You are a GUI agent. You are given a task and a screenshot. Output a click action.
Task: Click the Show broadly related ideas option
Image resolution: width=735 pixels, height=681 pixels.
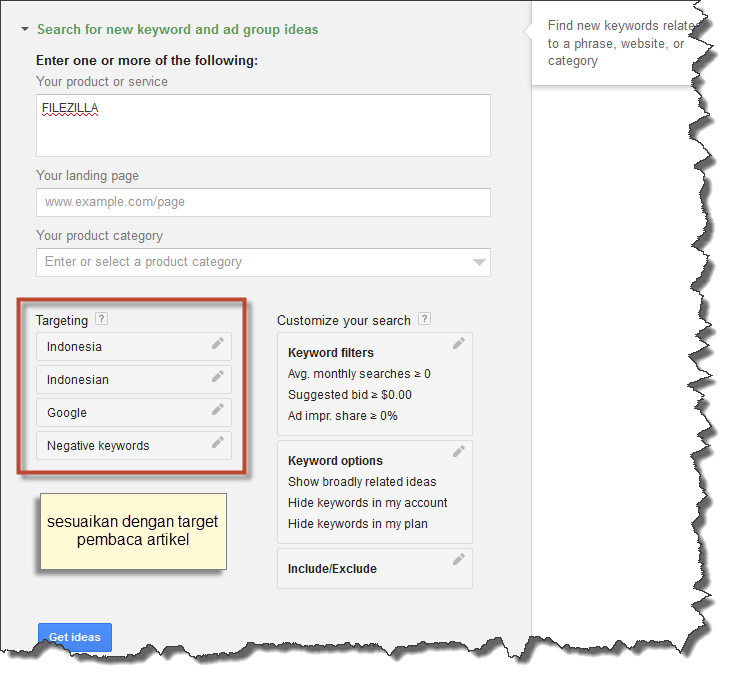(x=362, y=482)
